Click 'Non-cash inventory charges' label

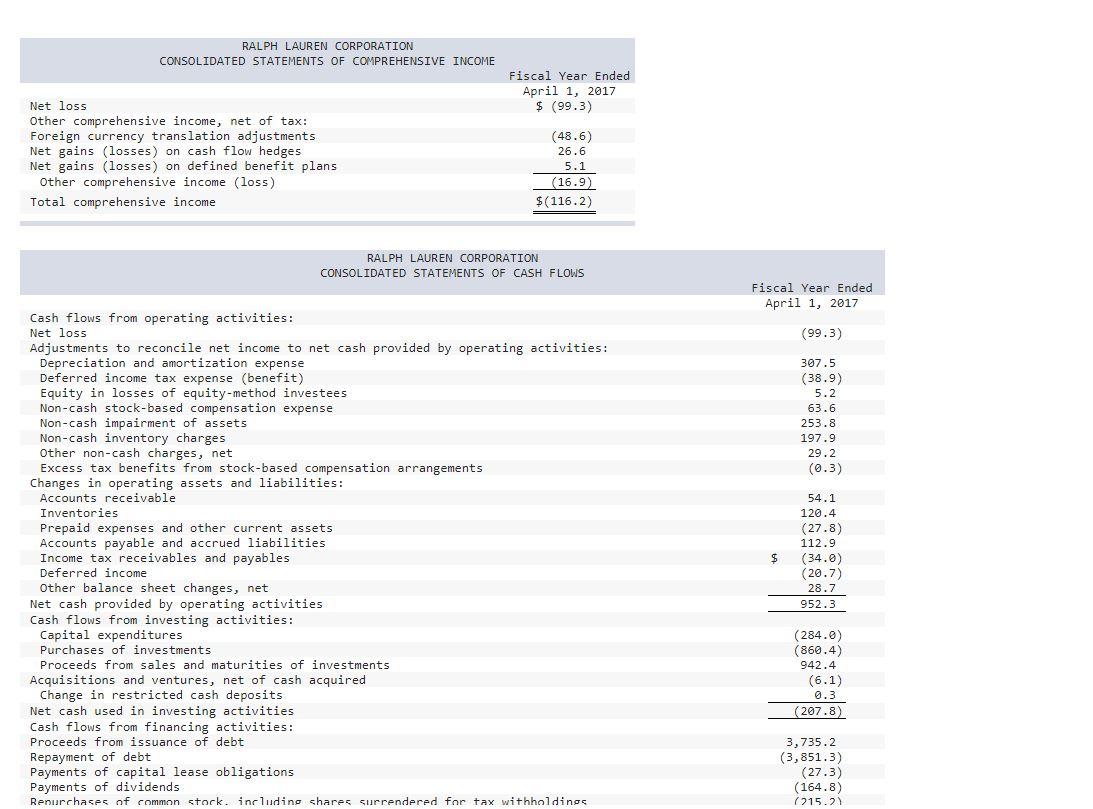click(x=132, y=438)
